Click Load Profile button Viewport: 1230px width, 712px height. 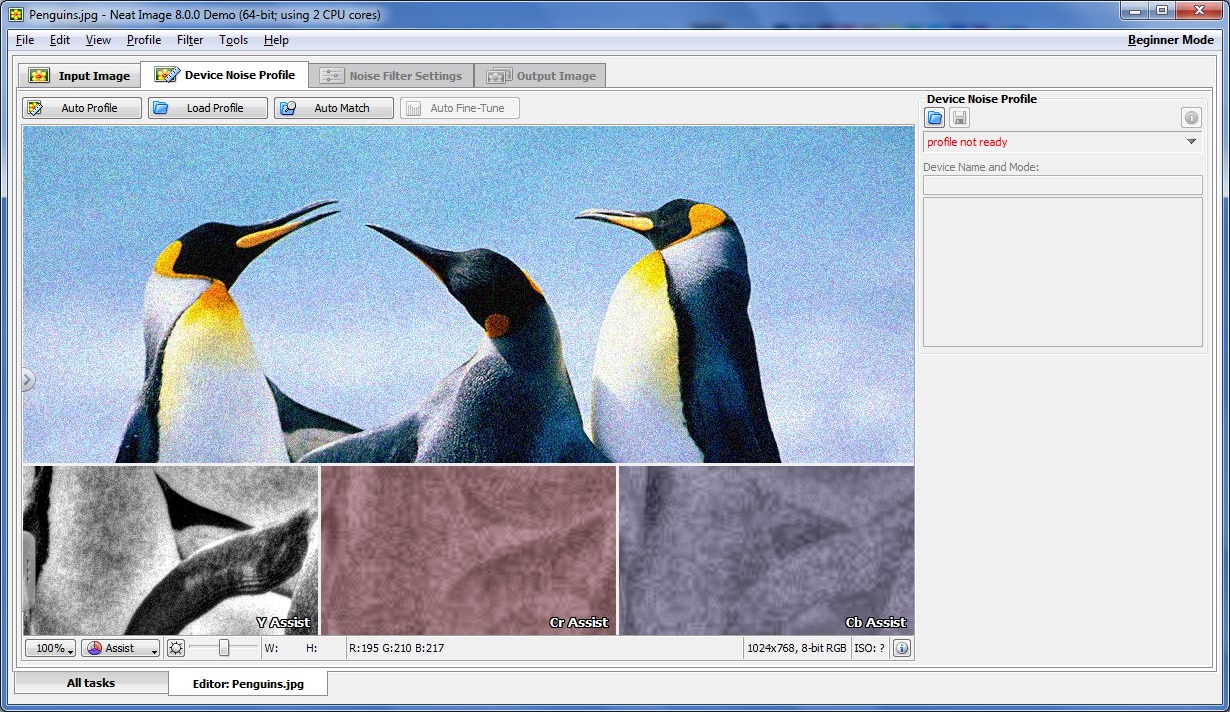208,108
